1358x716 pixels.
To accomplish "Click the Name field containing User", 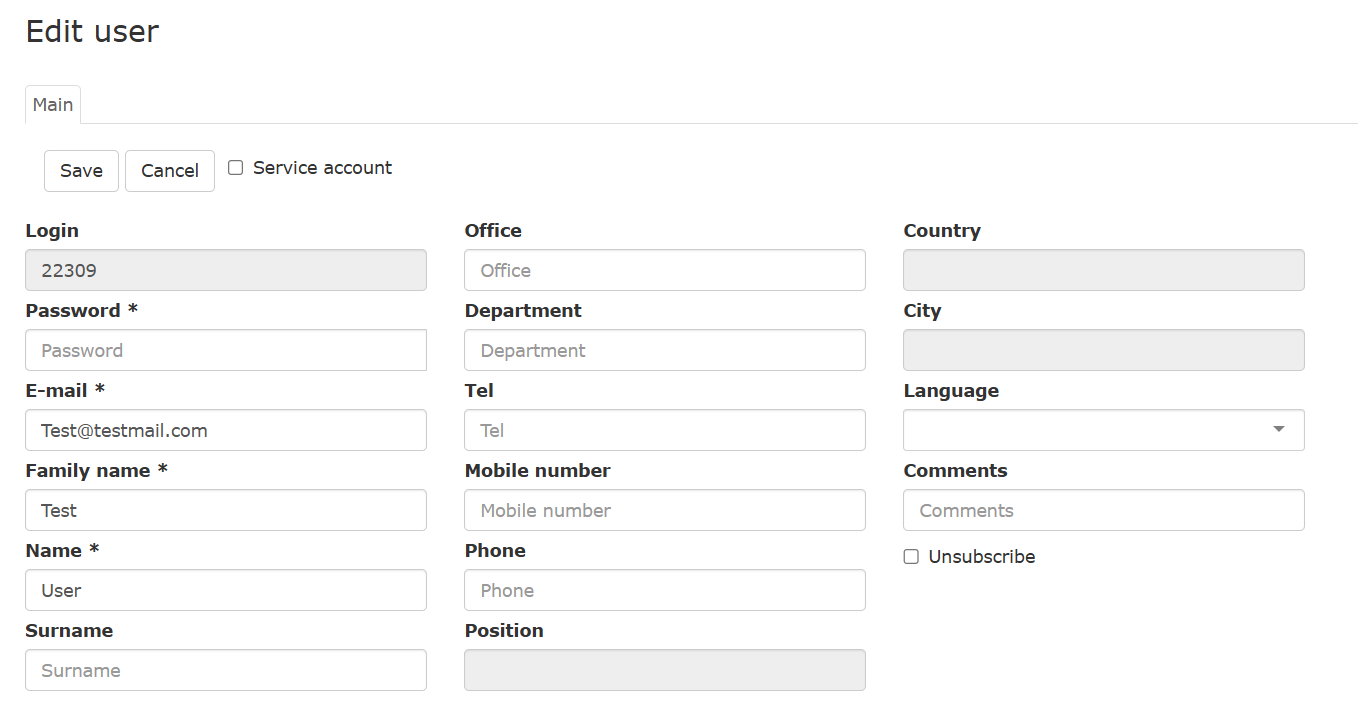I will (x=225, y=590).
